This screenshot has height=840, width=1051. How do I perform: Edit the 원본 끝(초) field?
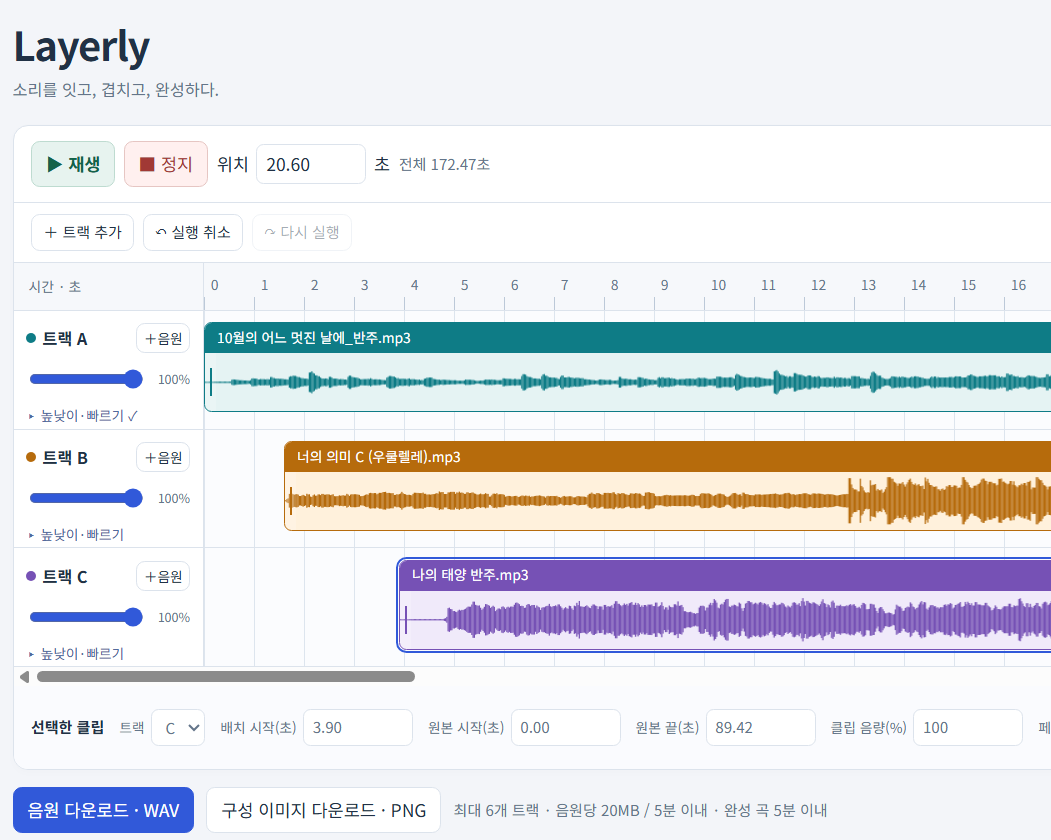(x=761, y=728)
